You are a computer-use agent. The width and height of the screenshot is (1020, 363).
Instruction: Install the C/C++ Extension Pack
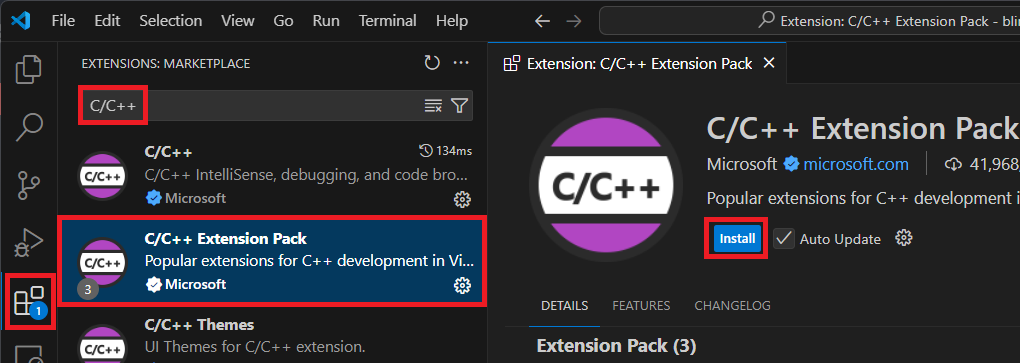(737, 239)
